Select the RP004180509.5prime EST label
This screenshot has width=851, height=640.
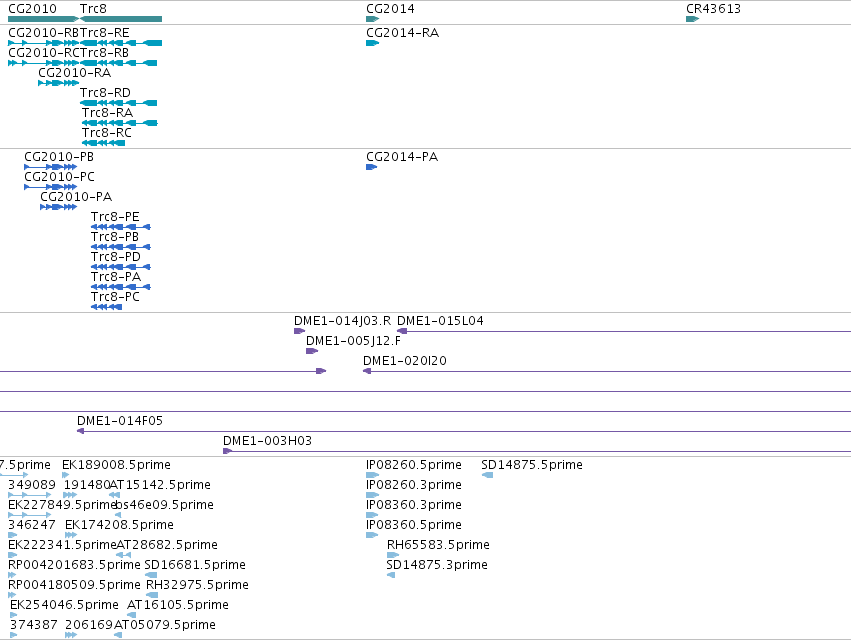point(74,585)
